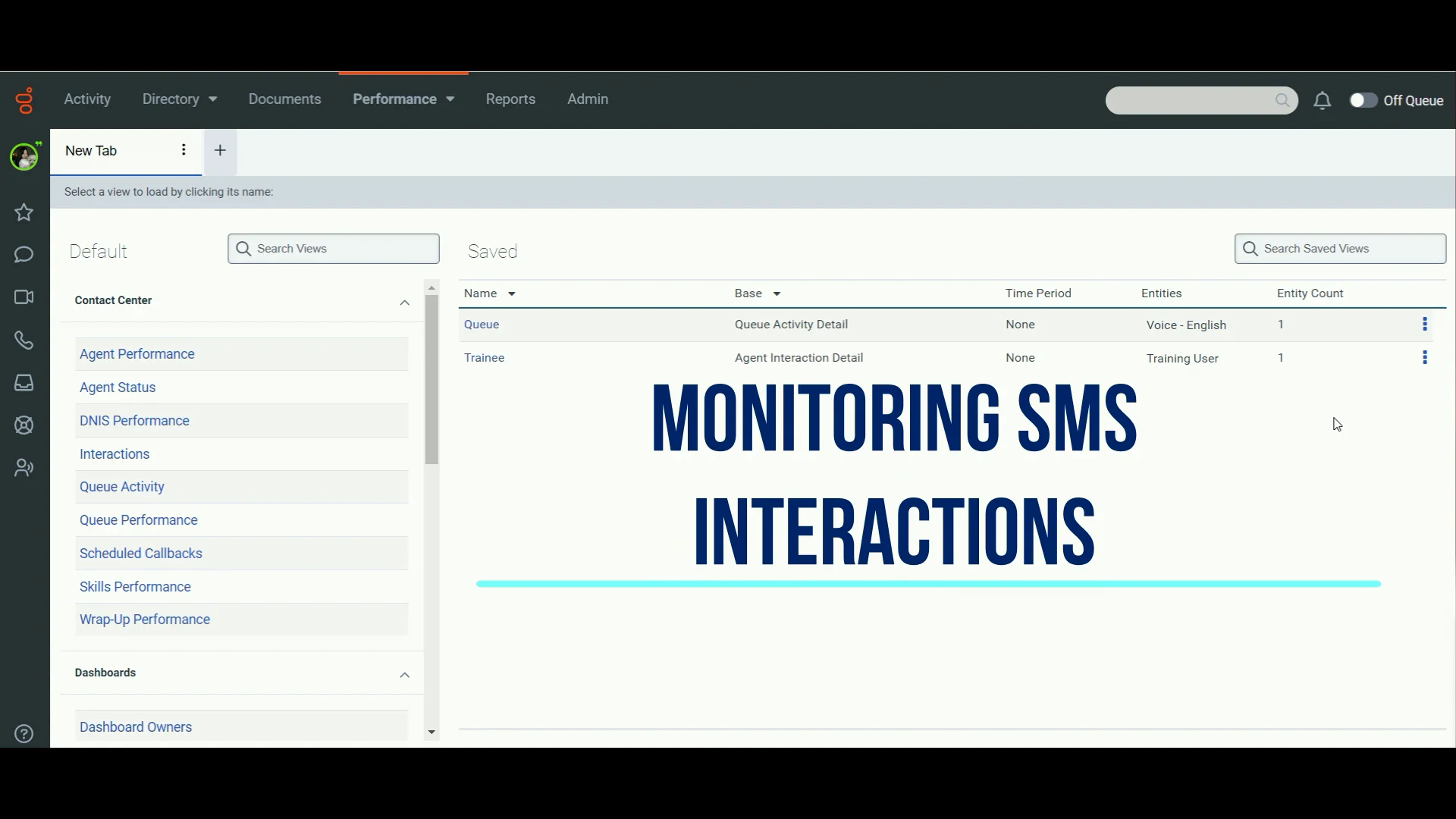Collapse the Dashboards section
The width and height of the screenshot is (1456, 819).
[404, 675]
